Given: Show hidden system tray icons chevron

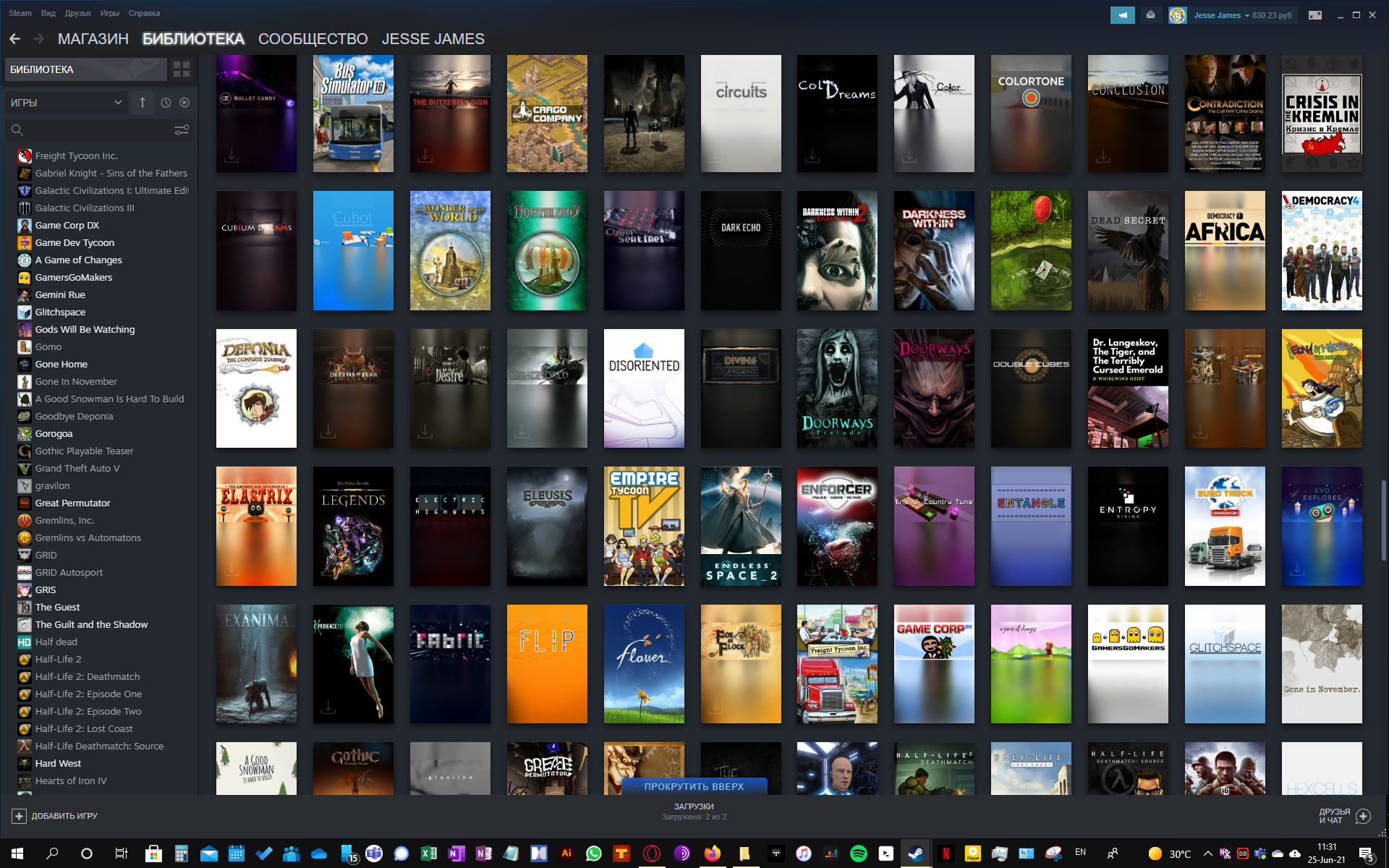Looking at the screenshot, I should pyautogui.click(x=1207, y=854).
